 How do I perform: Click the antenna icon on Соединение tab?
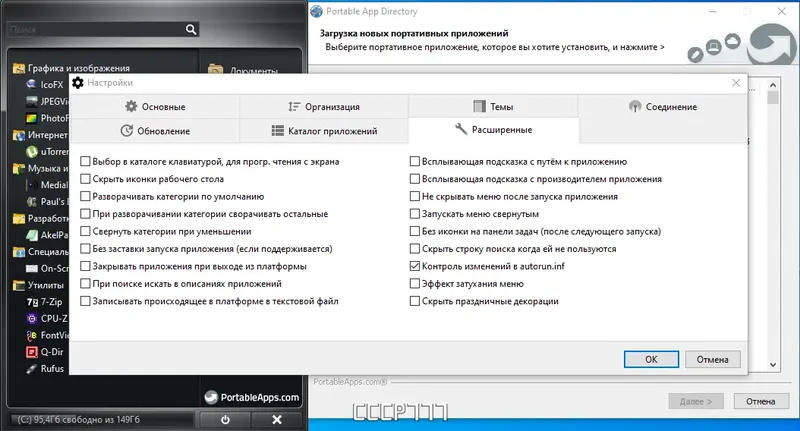point(635,106)
